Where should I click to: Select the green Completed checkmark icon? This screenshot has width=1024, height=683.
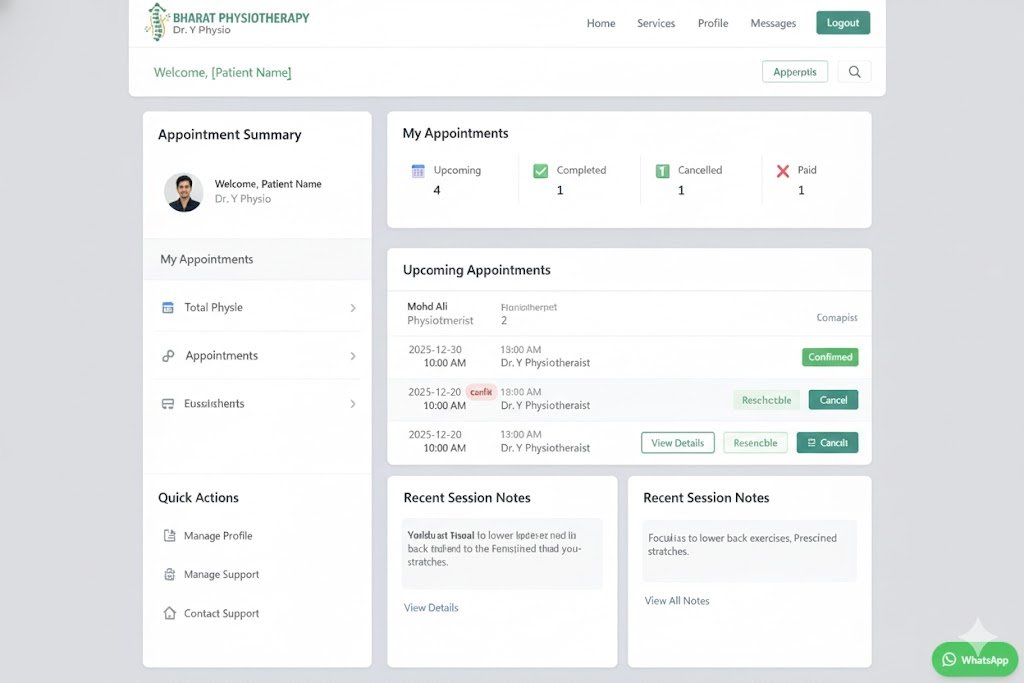(x=541, y=170)
